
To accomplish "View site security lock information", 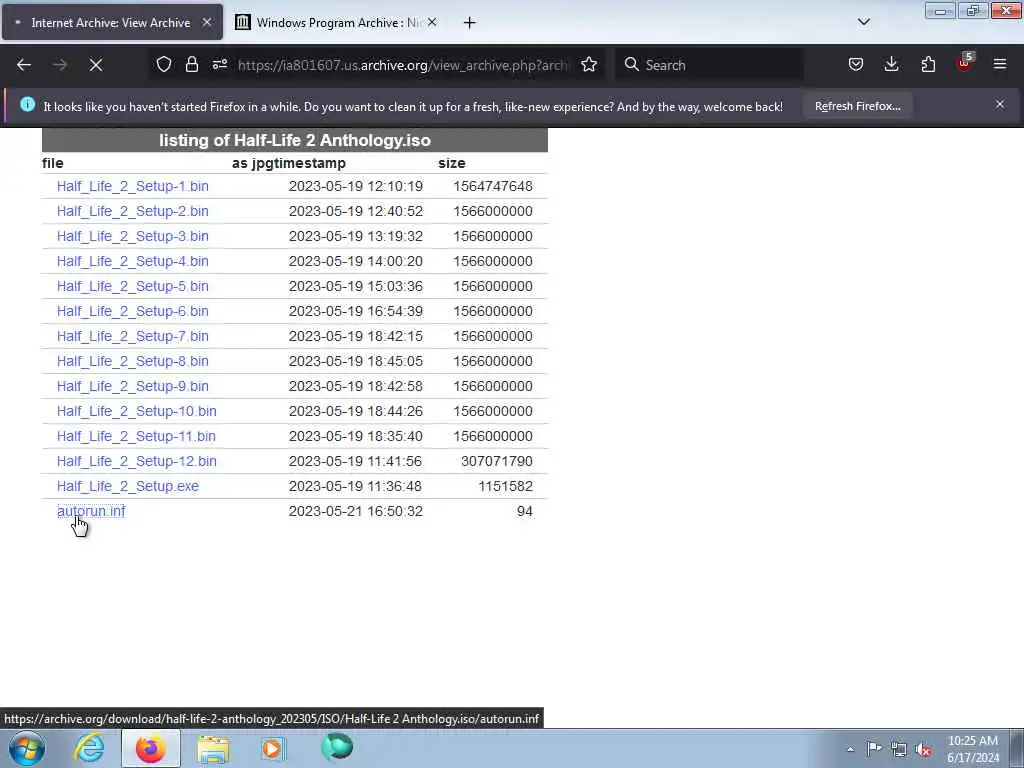I will pyautogui.click(x=191, y=65).
